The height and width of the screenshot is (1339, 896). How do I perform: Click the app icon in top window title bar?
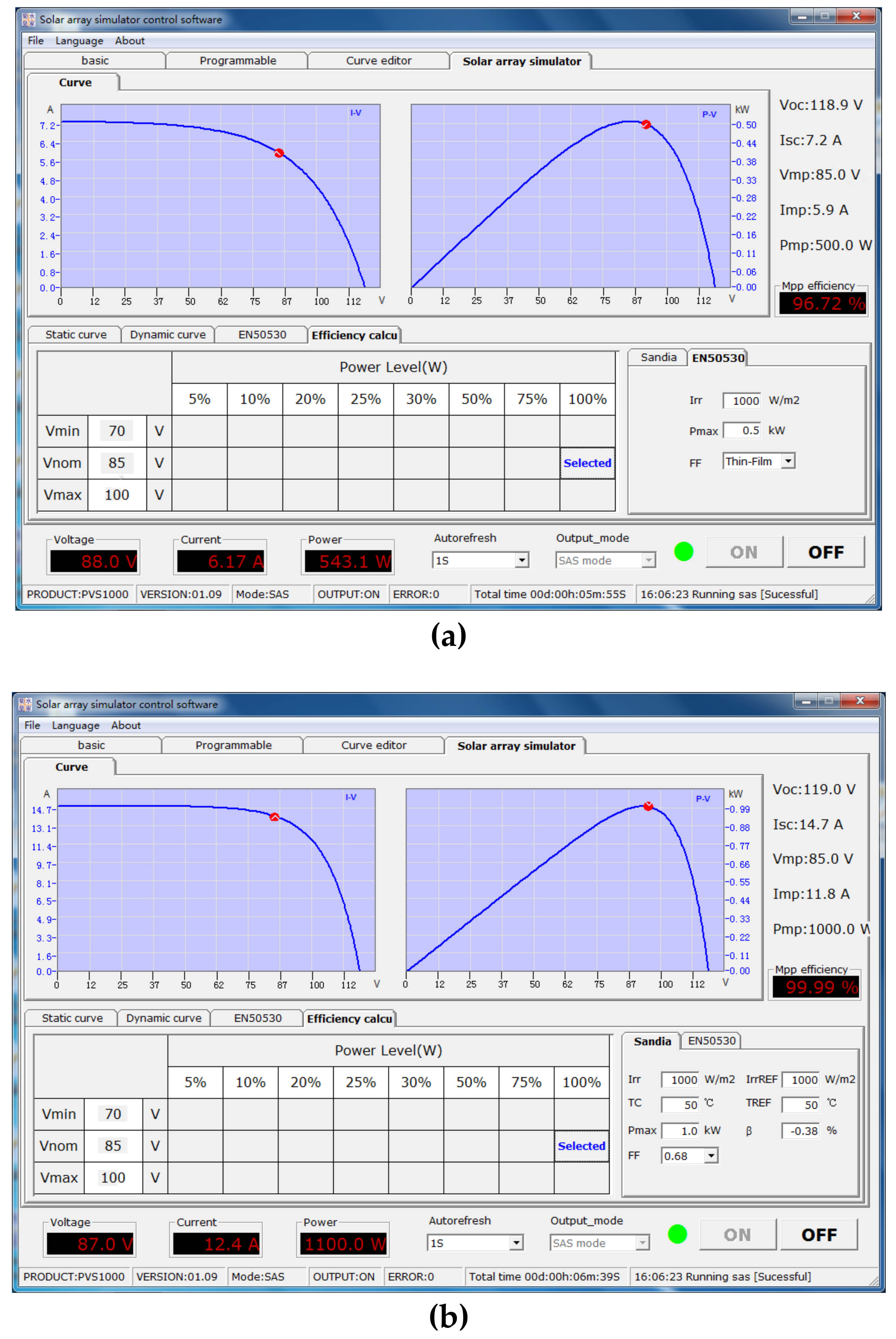[x=28, y=20]
